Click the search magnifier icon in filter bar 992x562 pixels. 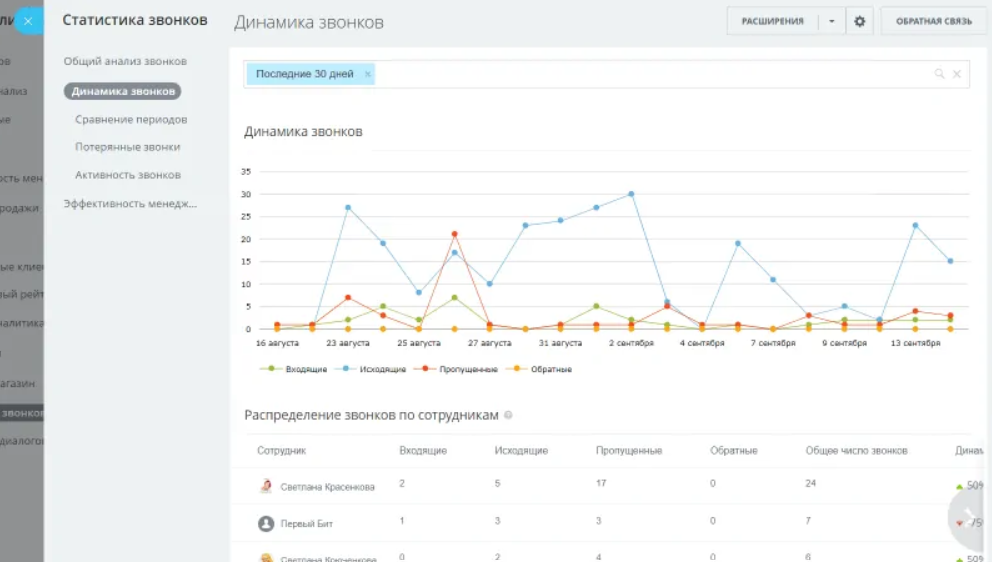tap(939, 74)
